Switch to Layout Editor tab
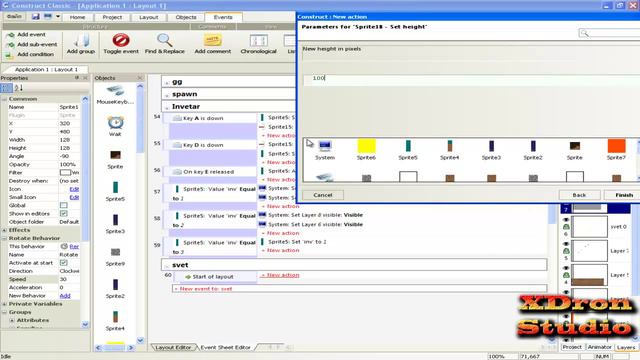This screenshot has height=360, width=640. pos(173,347)
